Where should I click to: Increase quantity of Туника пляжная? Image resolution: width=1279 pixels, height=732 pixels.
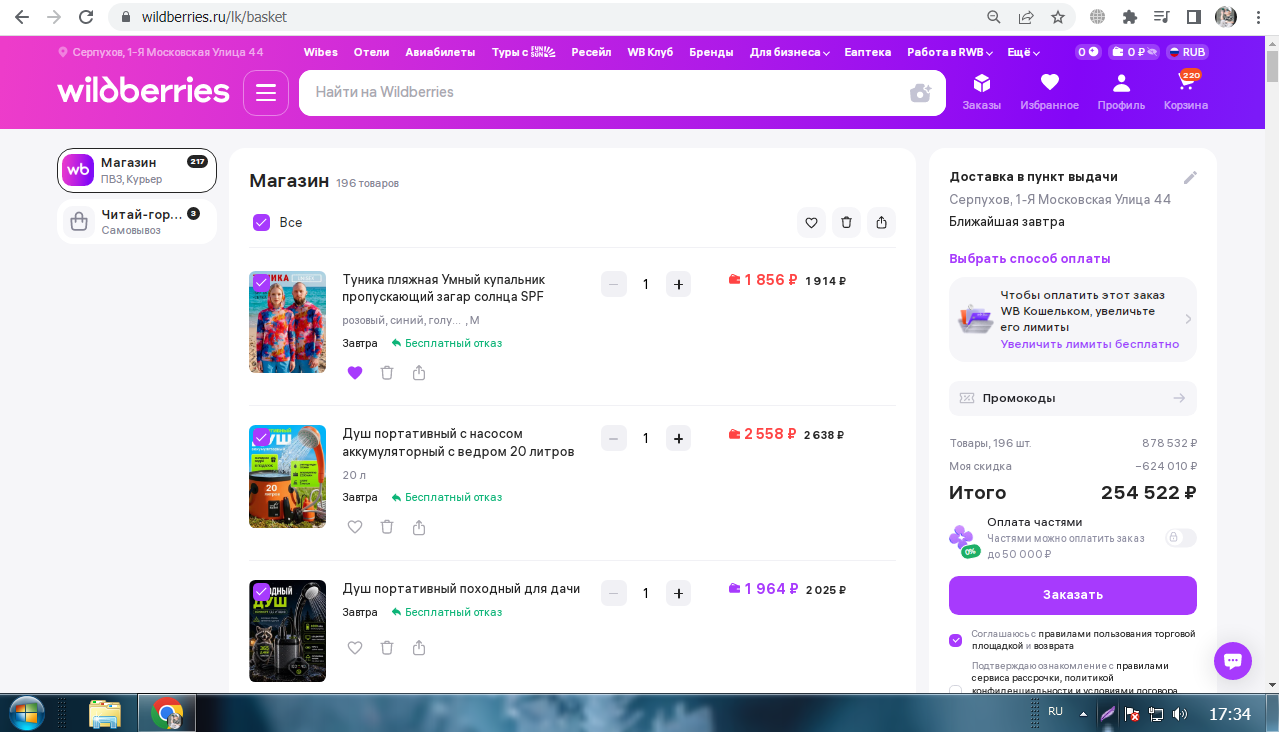pos(678,284)
